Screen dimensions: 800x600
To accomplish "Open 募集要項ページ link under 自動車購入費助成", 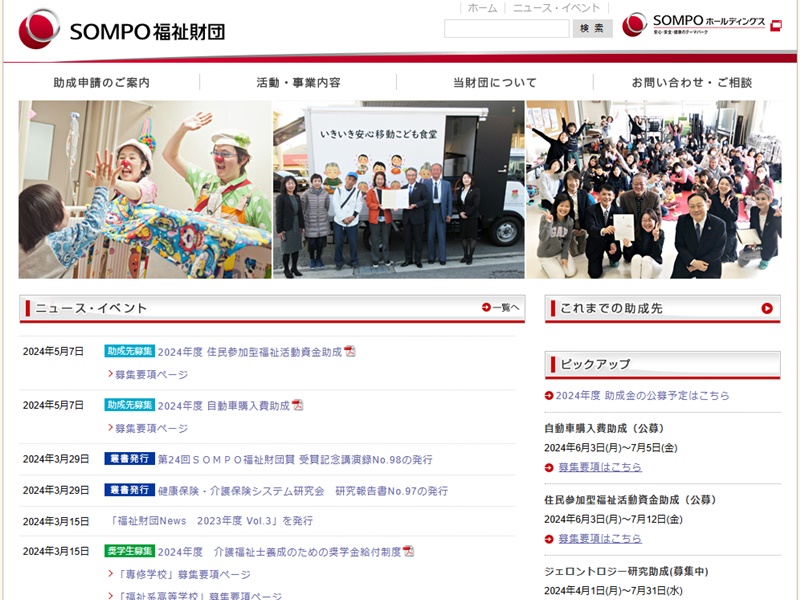I will [152, 428].
